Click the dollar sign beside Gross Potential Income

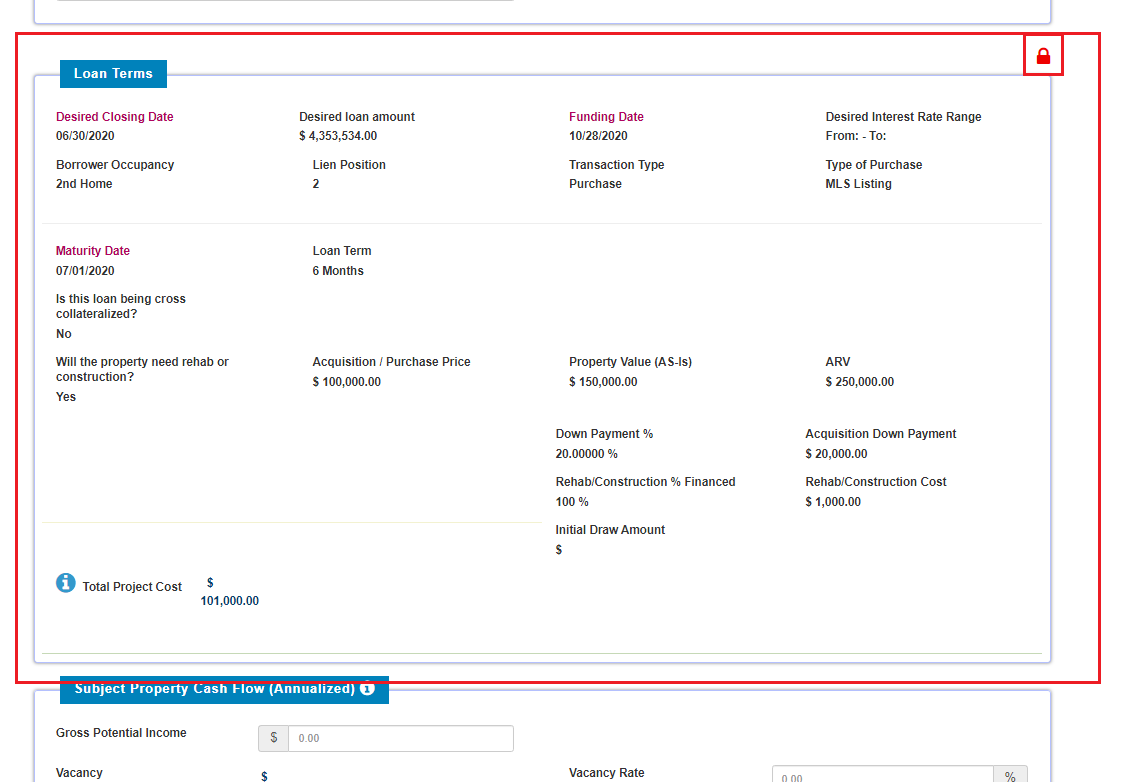(273, 738)
